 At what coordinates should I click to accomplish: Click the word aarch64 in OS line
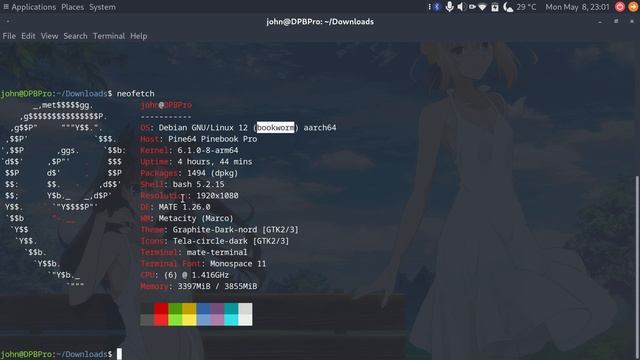click(320, 128)
